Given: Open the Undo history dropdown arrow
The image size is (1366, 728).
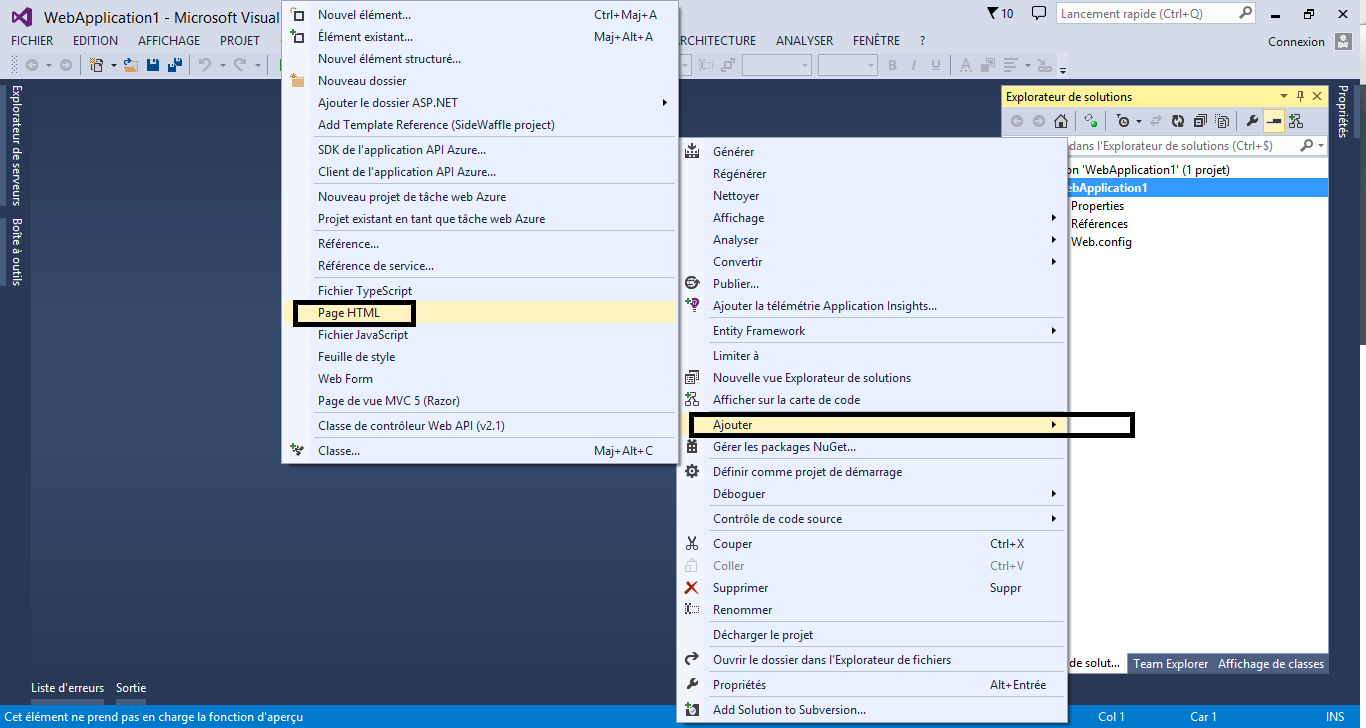Looking at the screenshot, I should coord(221,65).
